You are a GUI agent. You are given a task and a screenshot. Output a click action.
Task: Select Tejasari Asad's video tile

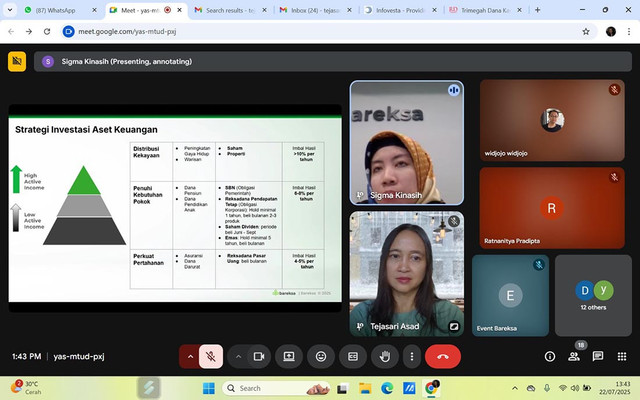(407, 274)
